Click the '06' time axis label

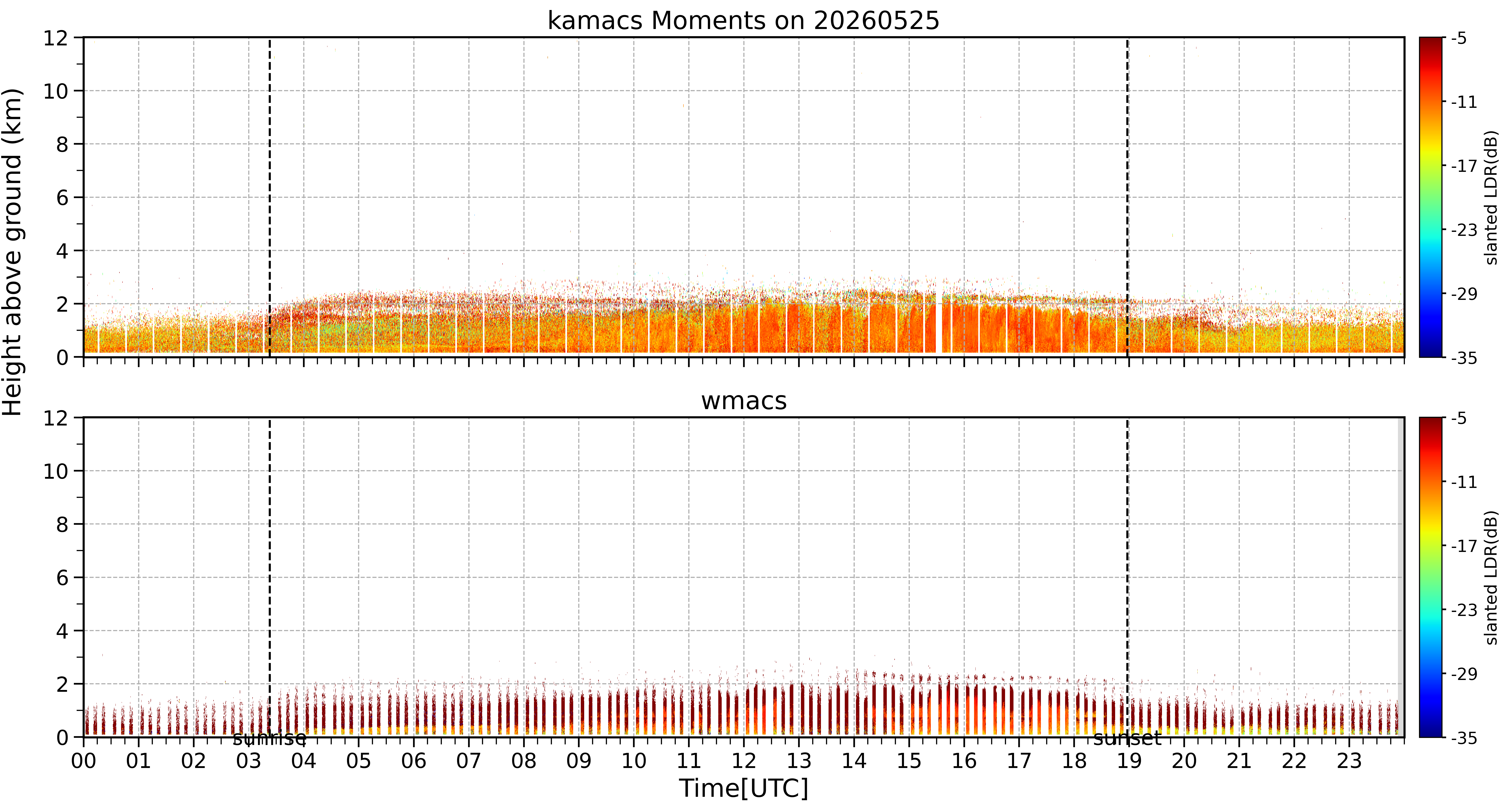(x=414, y=761)
